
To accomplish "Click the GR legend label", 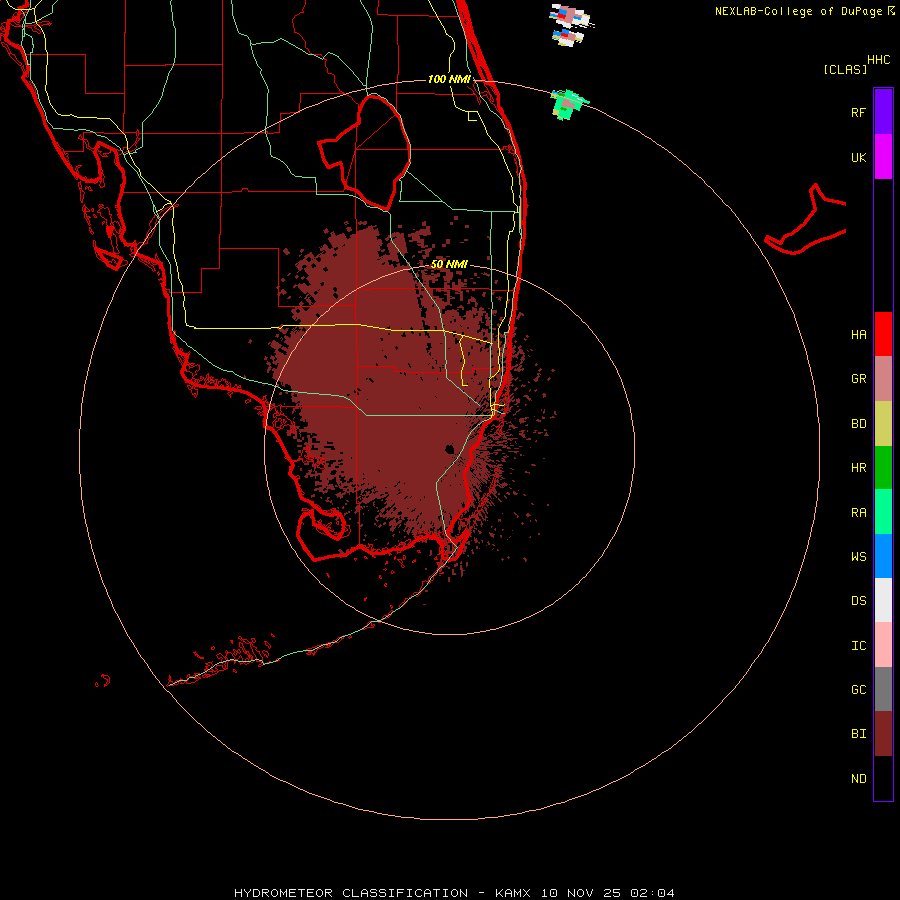I will coord(858,379).
